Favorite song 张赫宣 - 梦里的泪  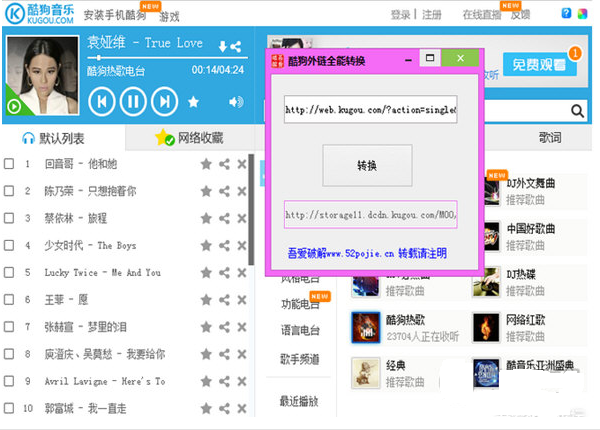(206, 327)
